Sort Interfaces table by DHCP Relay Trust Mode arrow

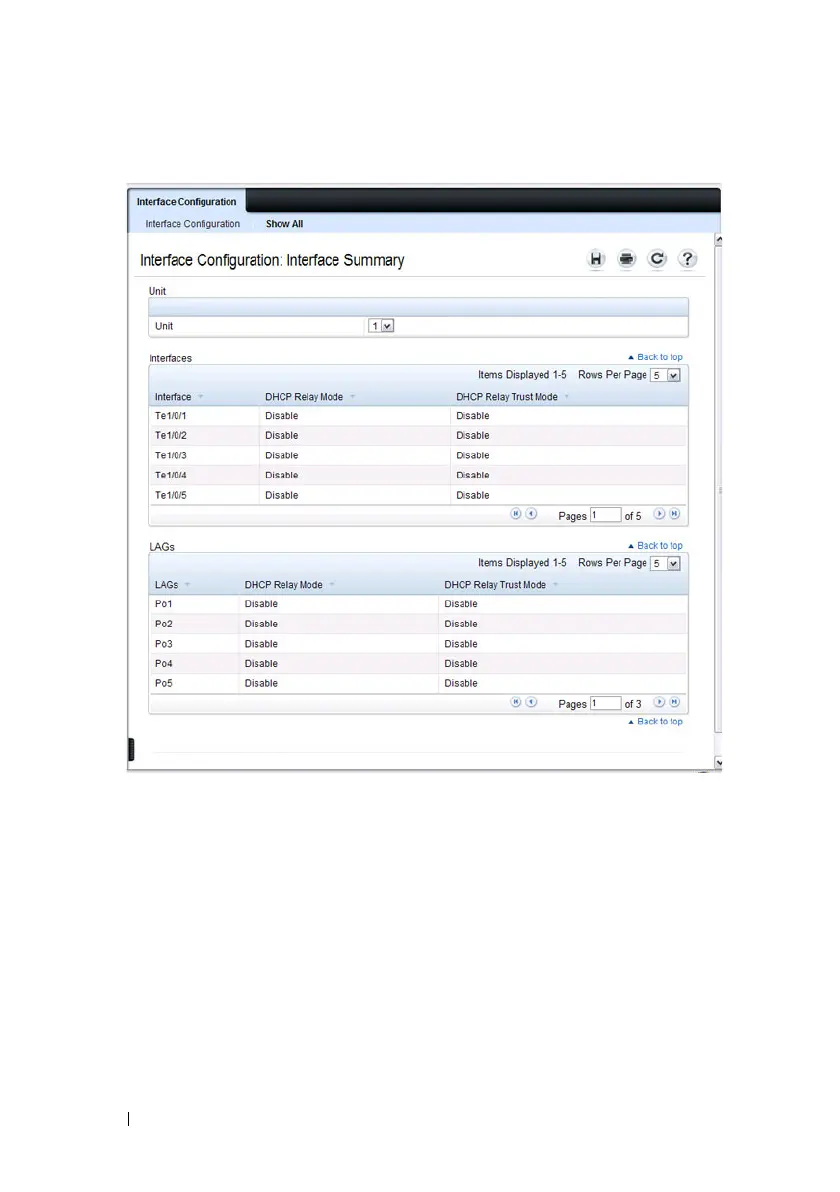pos(566,397)
